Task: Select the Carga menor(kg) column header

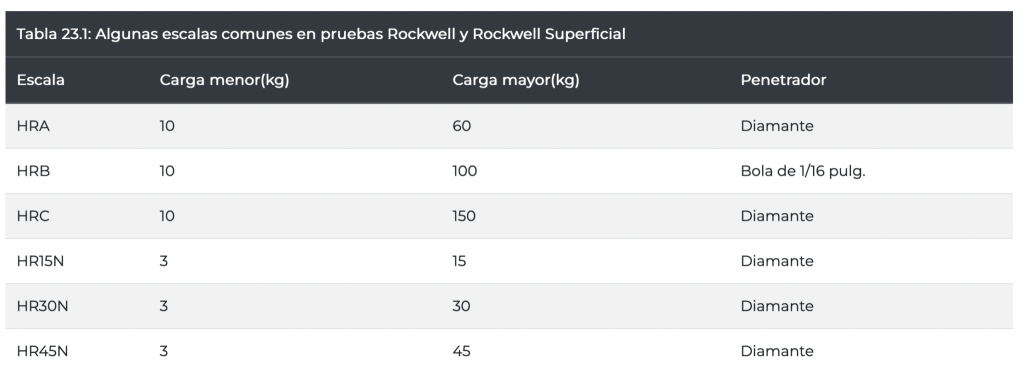Action: tap(224, 80)
